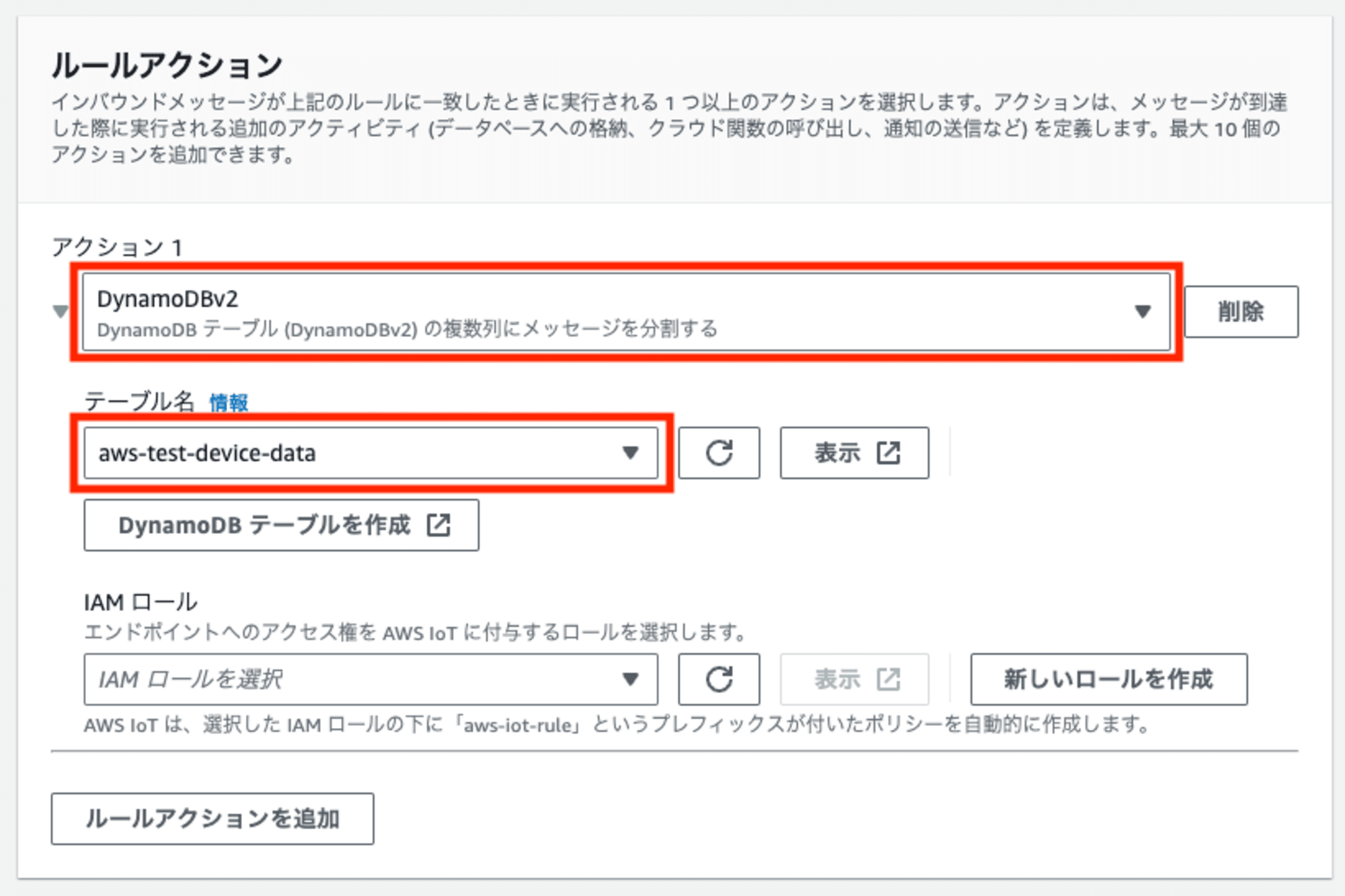Open the IAM ロールを選択 dropdown
Viewport: 1345px width, 896px height.
pos(371,680)
